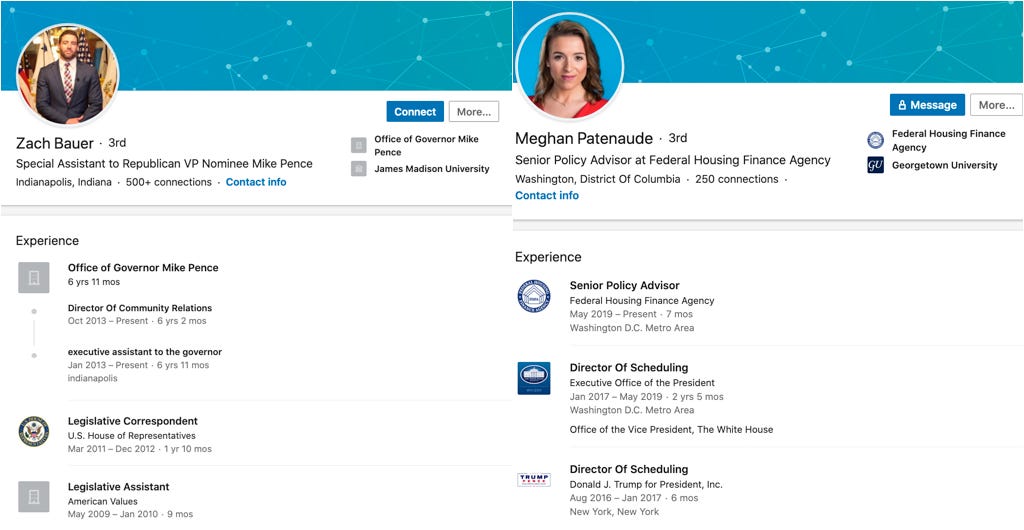Click the lock icon on Message button
The height and width of the screenshot is (530, 1024).
click(902, 105)
